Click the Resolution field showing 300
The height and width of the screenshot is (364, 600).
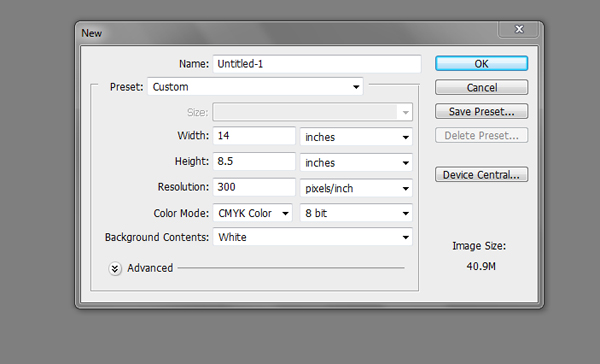254,187
